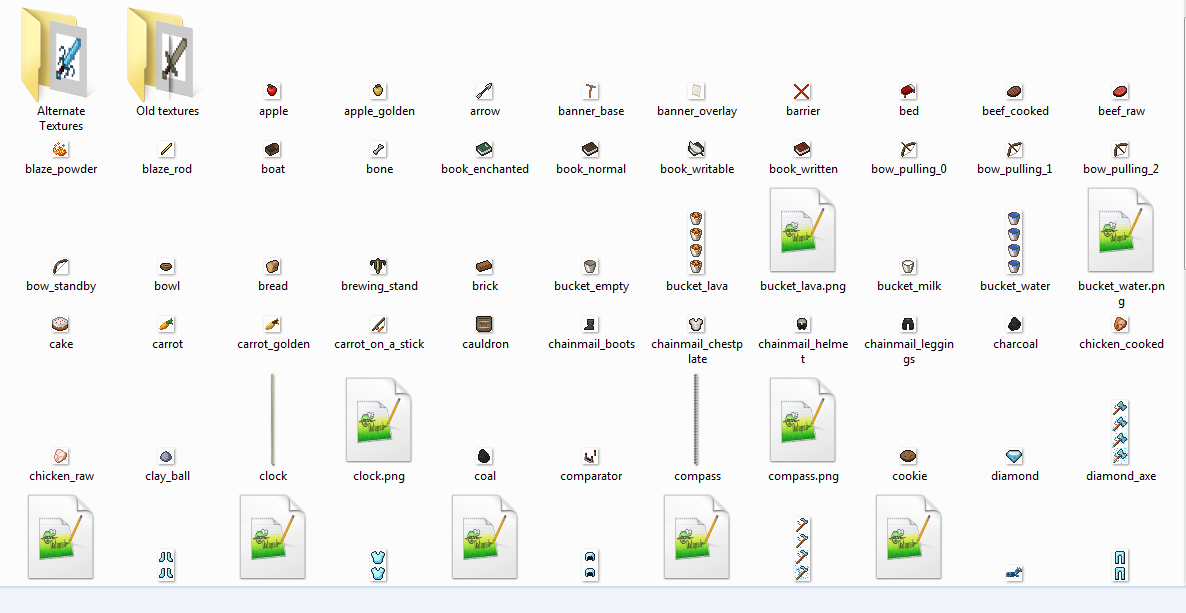Select the clay_ball icon

pos(166,456)
